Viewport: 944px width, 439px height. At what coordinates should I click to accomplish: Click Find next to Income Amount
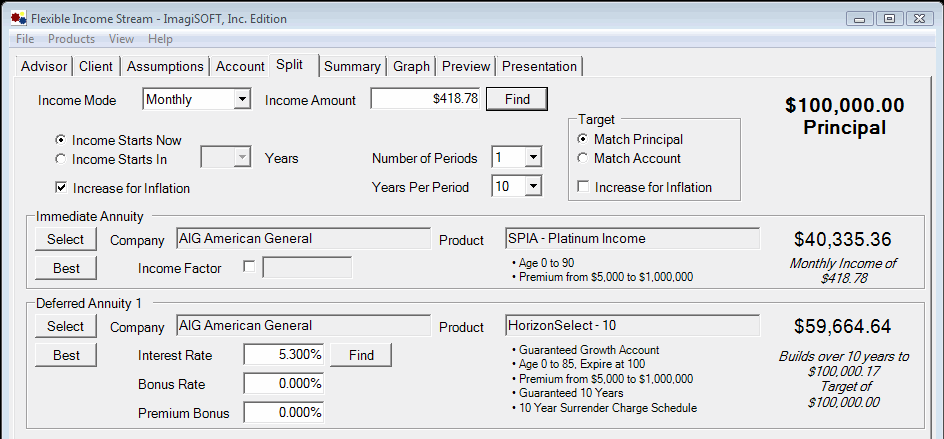[x=517, y=99]
